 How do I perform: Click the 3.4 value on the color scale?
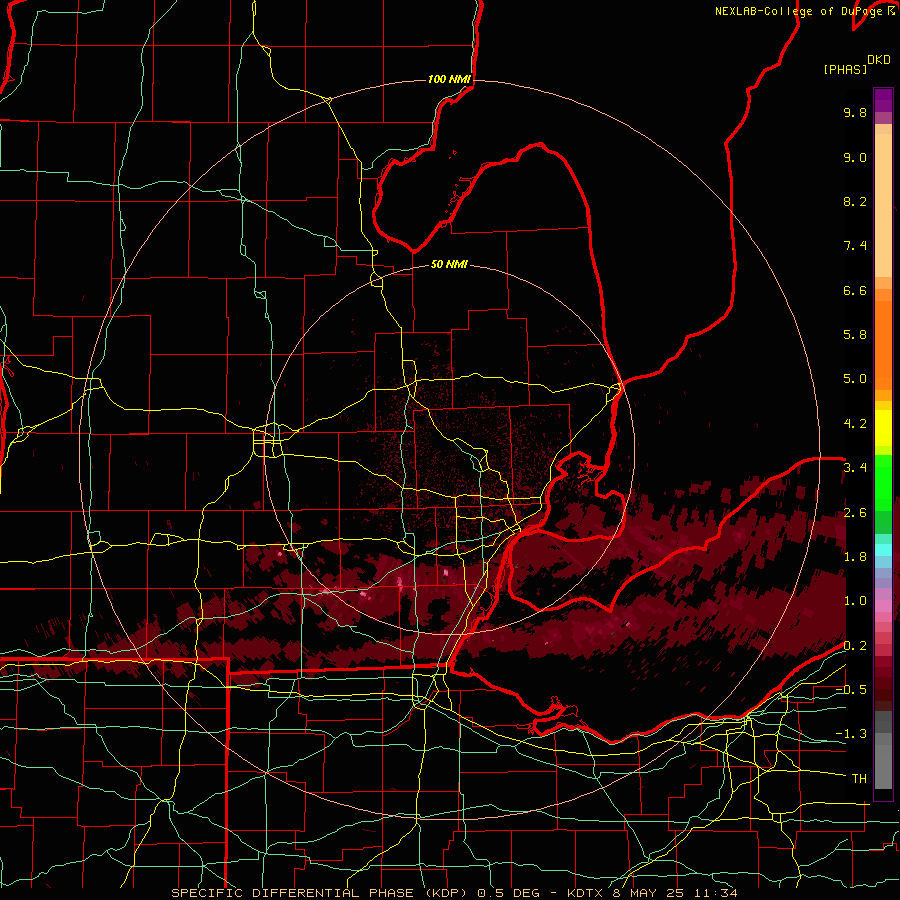tap(855, 468)
